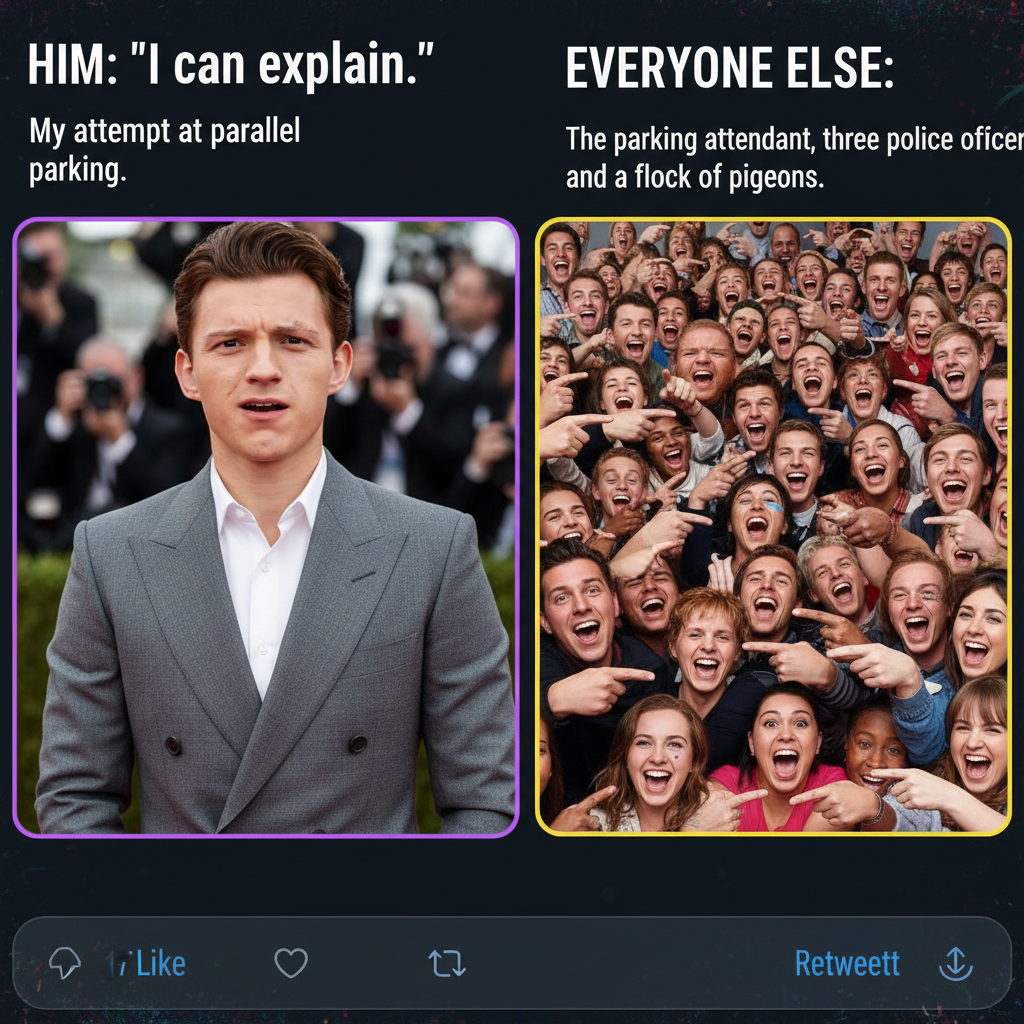Click a dark button on the gray jacket
1024x1024 pixels.
(172, 745)
